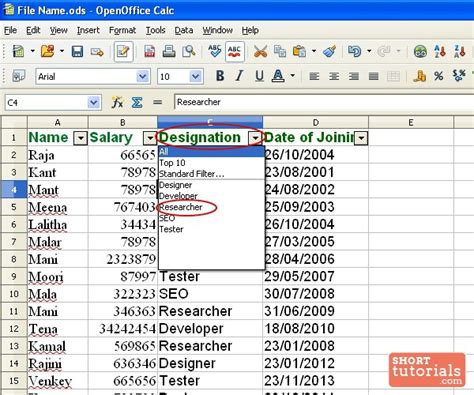Image resolution: width=474 pixels, height=395 pixels.
Task: Open the Function Wizard icon
Action: pyautogui.click(x=117, y=102)
